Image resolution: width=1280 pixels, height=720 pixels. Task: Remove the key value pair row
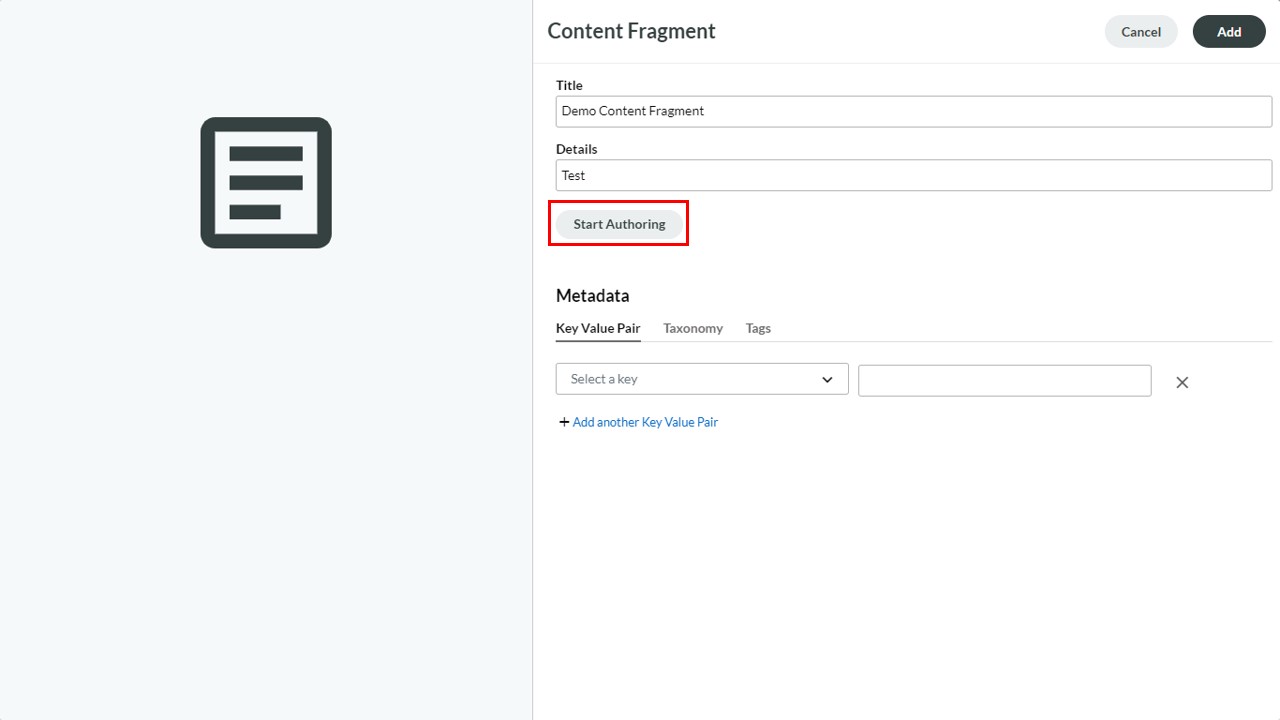[1182, 382]
